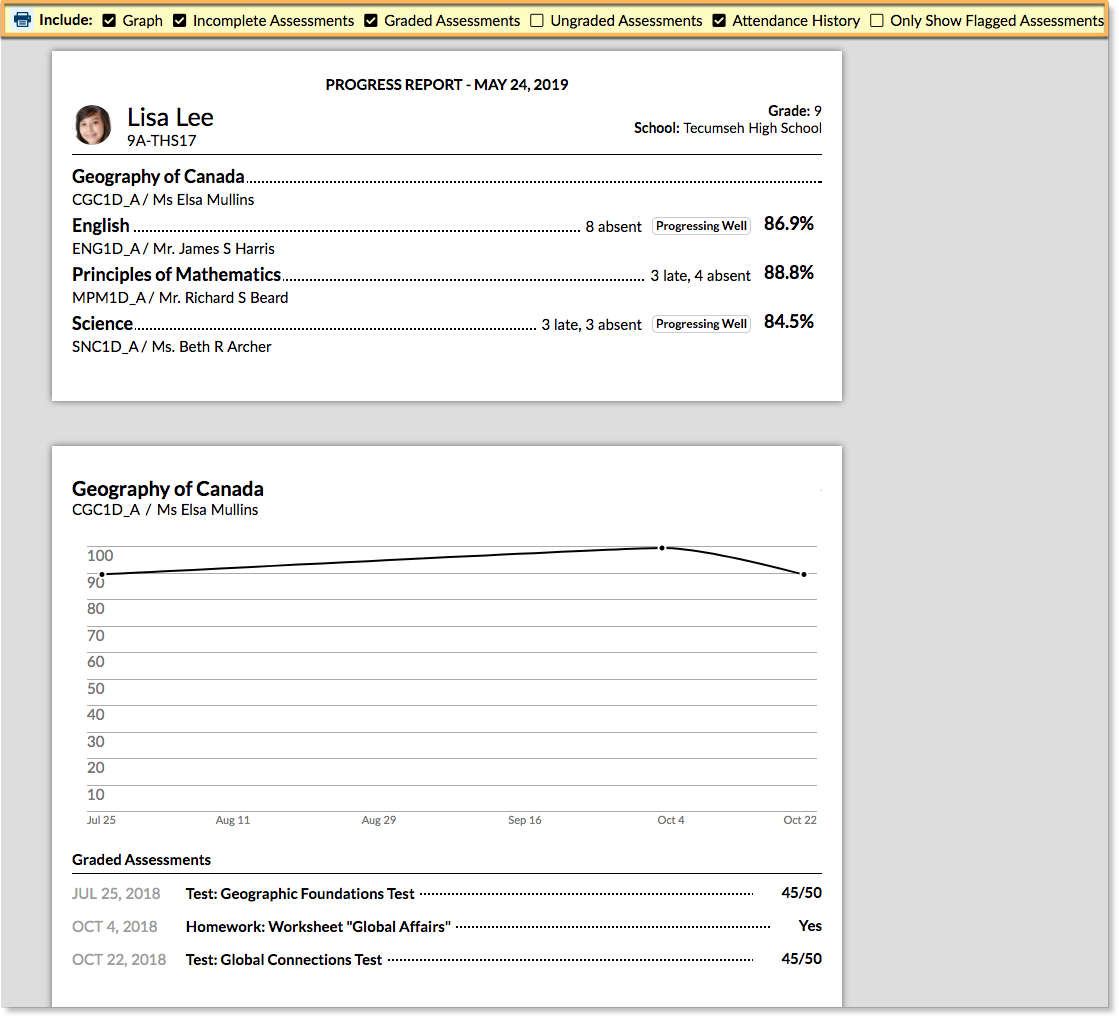Enable the Ungraded Assessments checkbox

tap(537, 21)
